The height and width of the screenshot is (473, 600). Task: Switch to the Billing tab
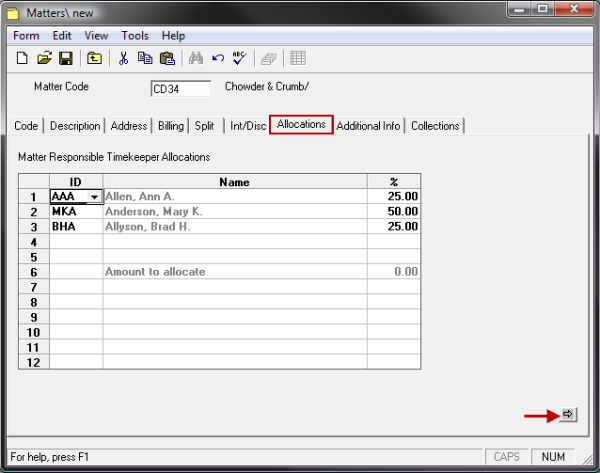[170, 126]
